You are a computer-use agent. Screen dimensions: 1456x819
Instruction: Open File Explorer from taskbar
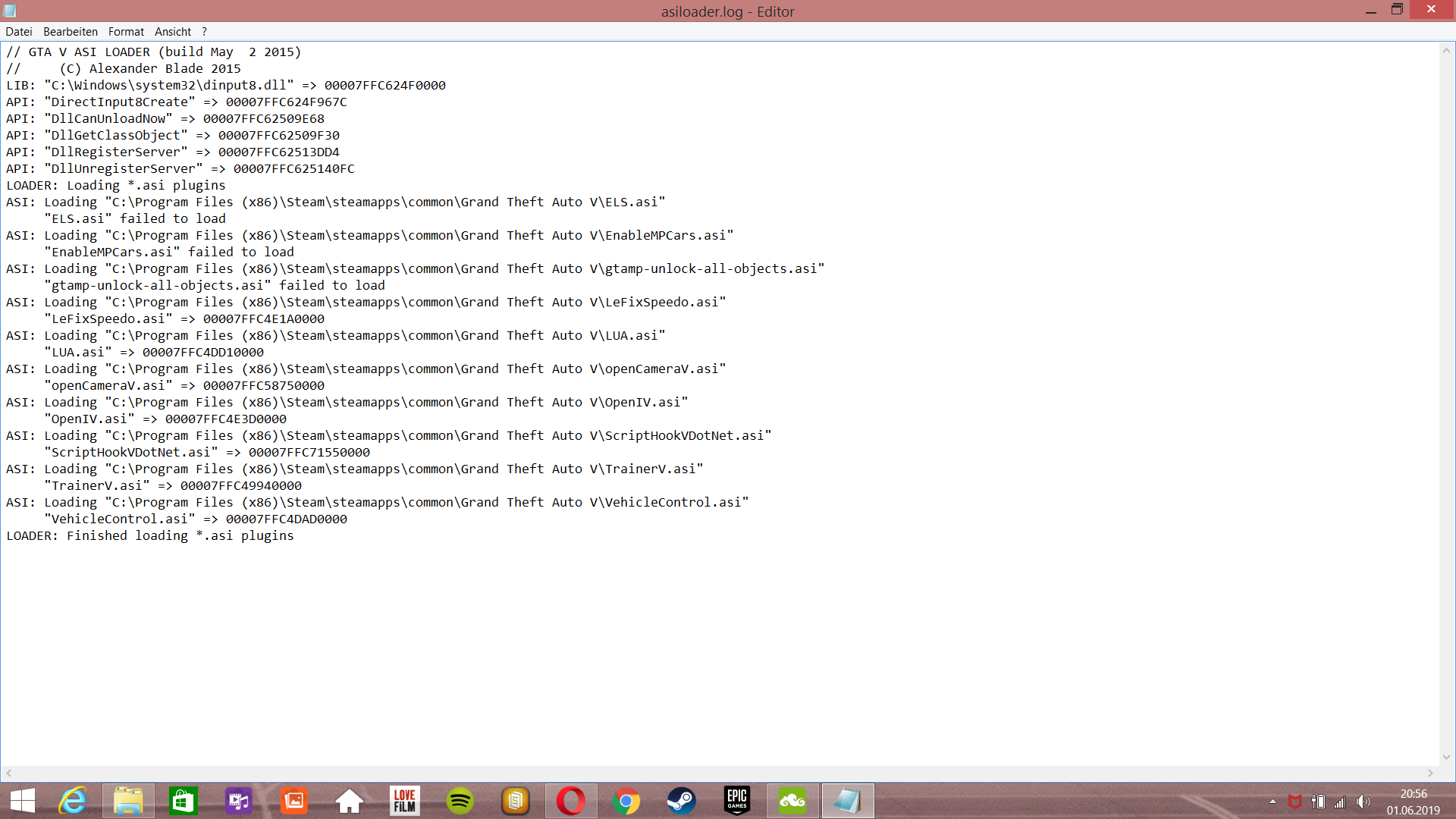(128, 801)
